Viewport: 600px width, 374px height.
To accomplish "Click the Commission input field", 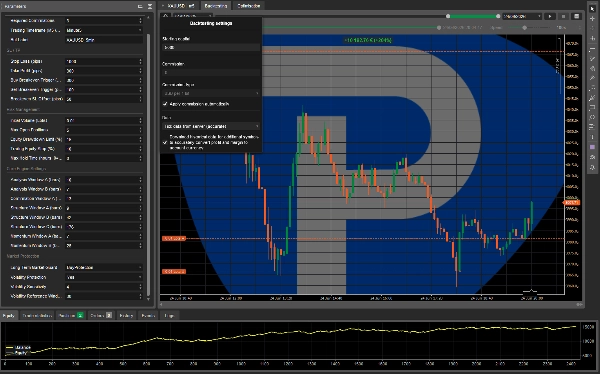I will coord(211,72).
